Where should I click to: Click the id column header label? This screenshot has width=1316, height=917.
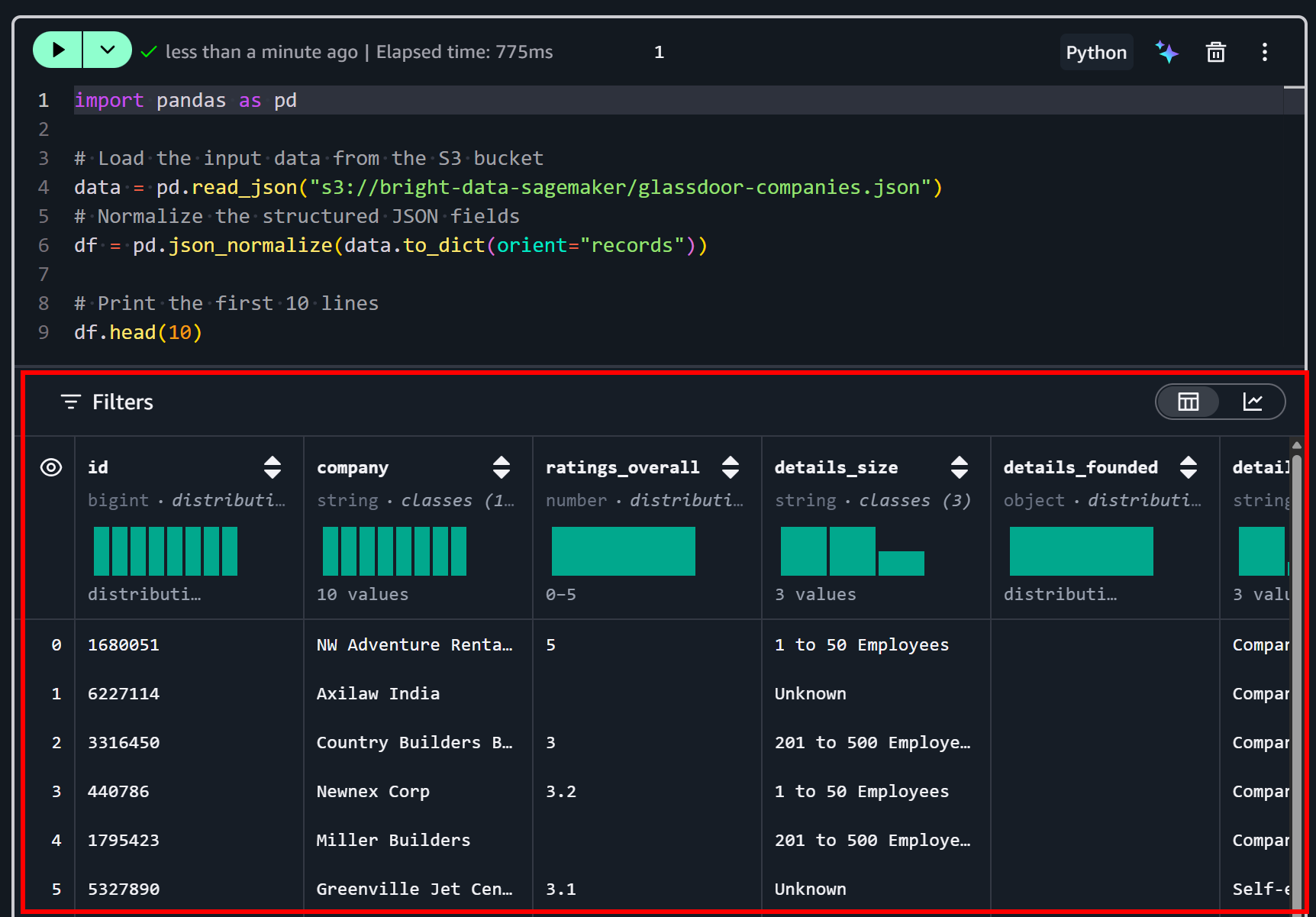pyautogui.click(x=98, y=467)
